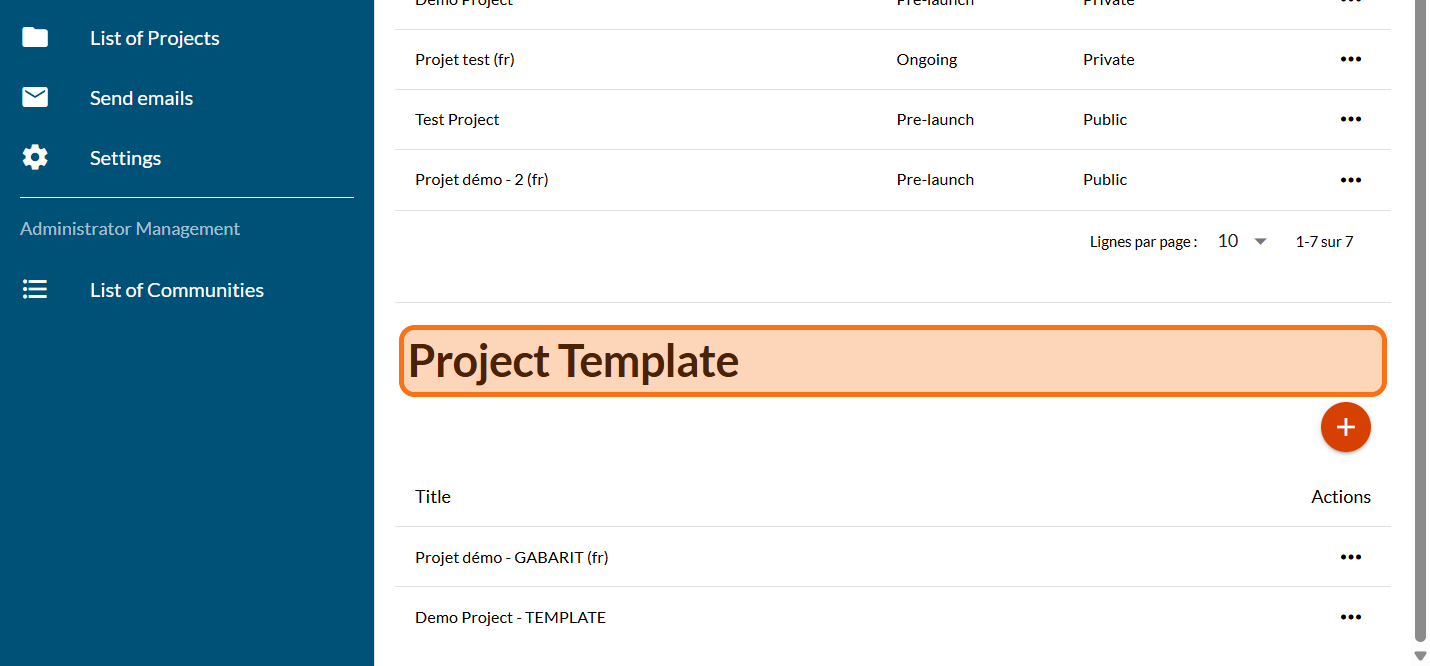Open actions menu for Projet démo - 2 (fr)
1430x666 pixels.
1350,180
